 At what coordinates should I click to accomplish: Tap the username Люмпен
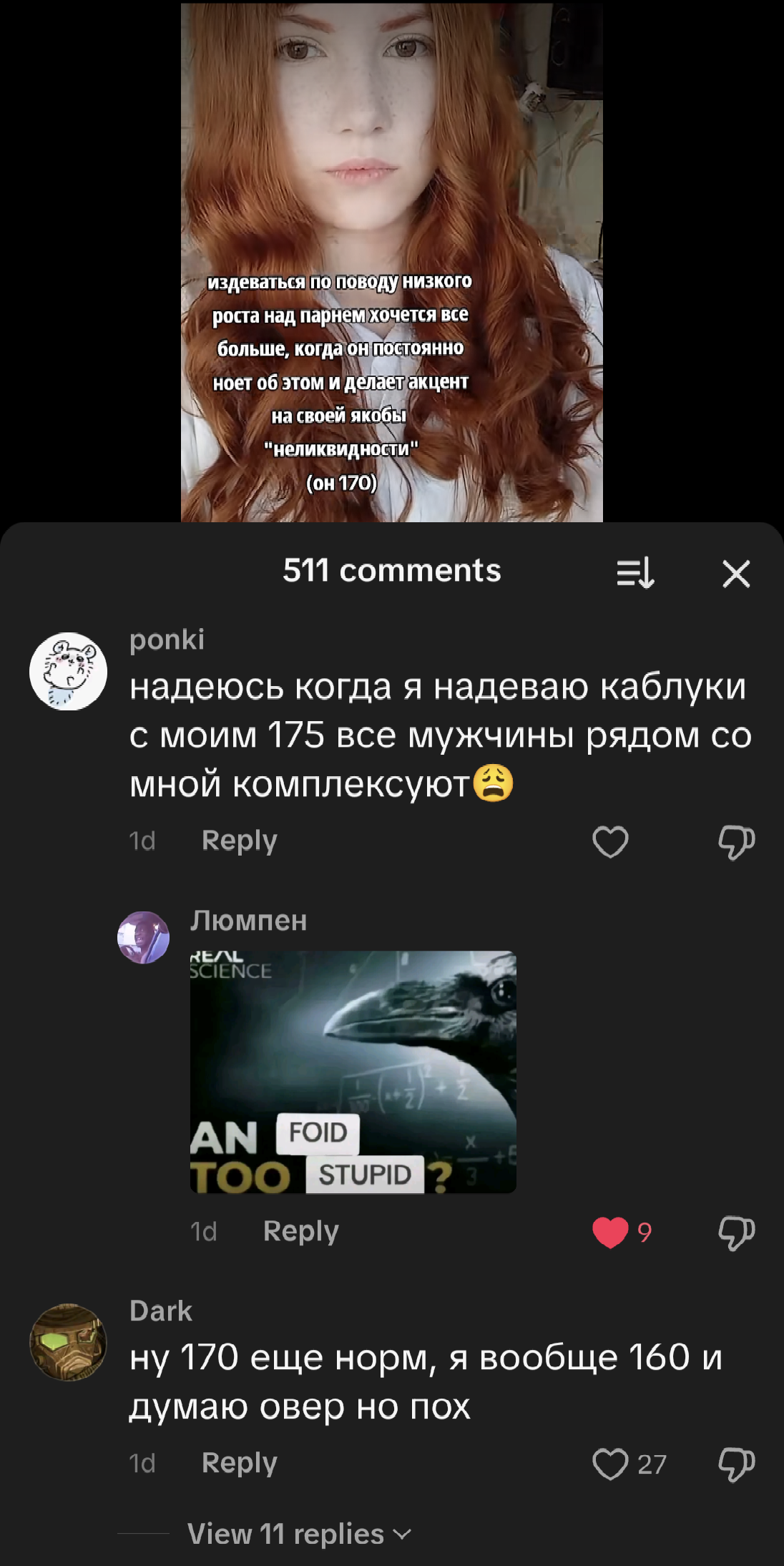click(248, 921)
